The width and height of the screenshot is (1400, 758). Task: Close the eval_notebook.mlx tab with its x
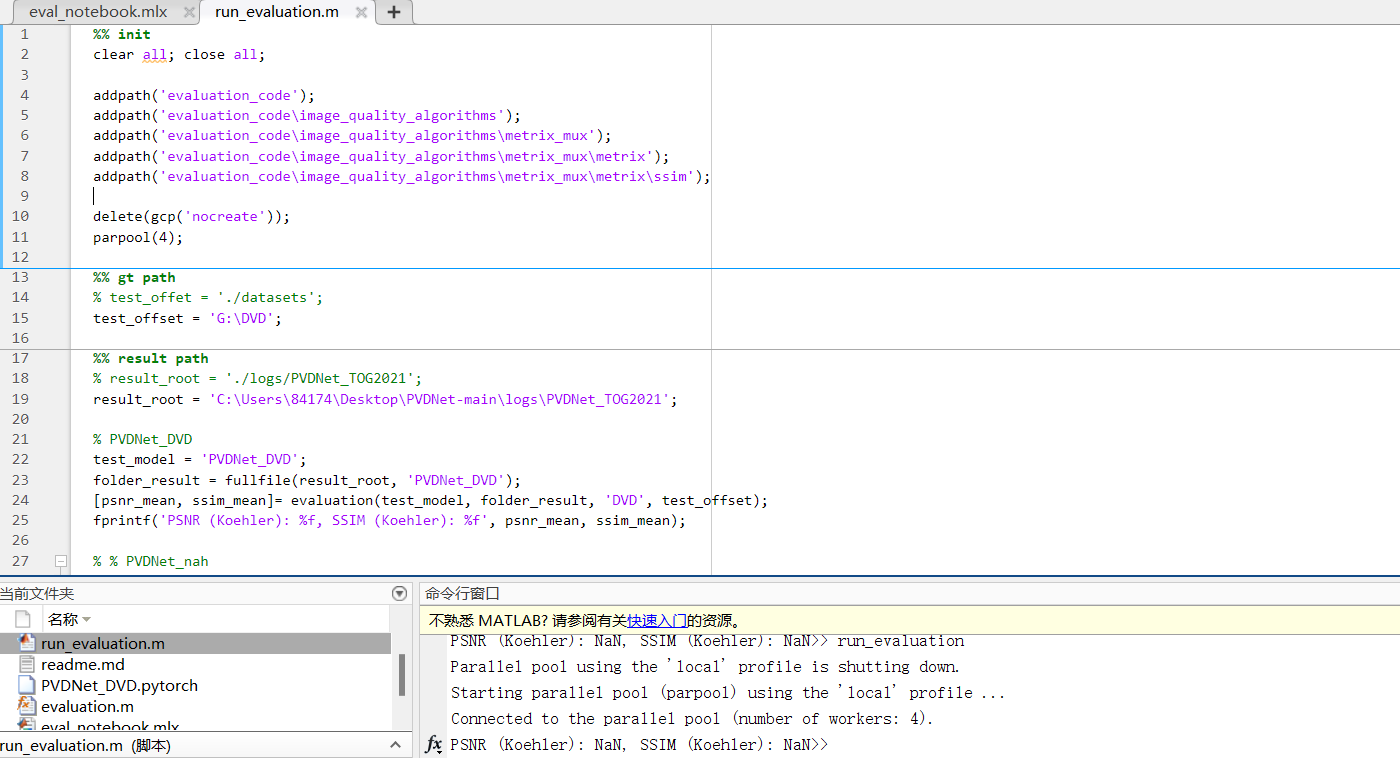pos(190,13)
